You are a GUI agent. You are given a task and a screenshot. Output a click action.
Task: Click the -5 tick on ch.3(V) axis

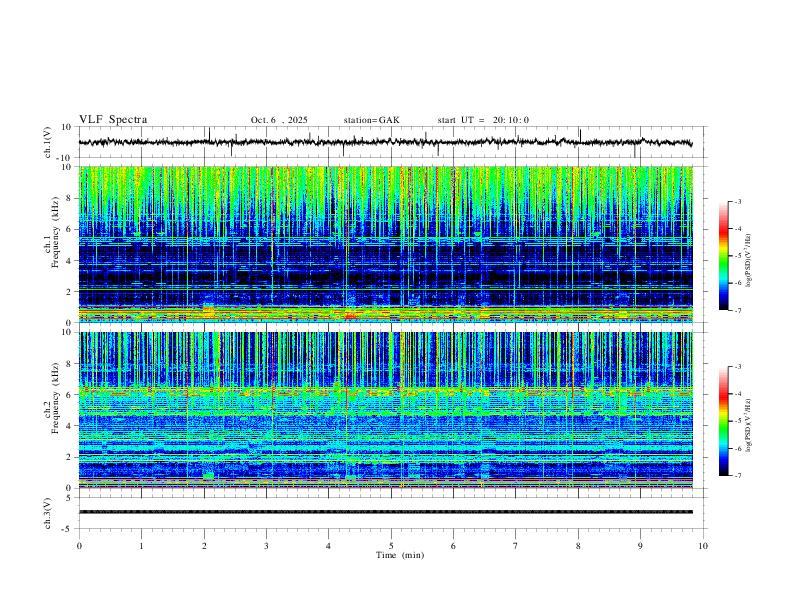click(68, 529)
